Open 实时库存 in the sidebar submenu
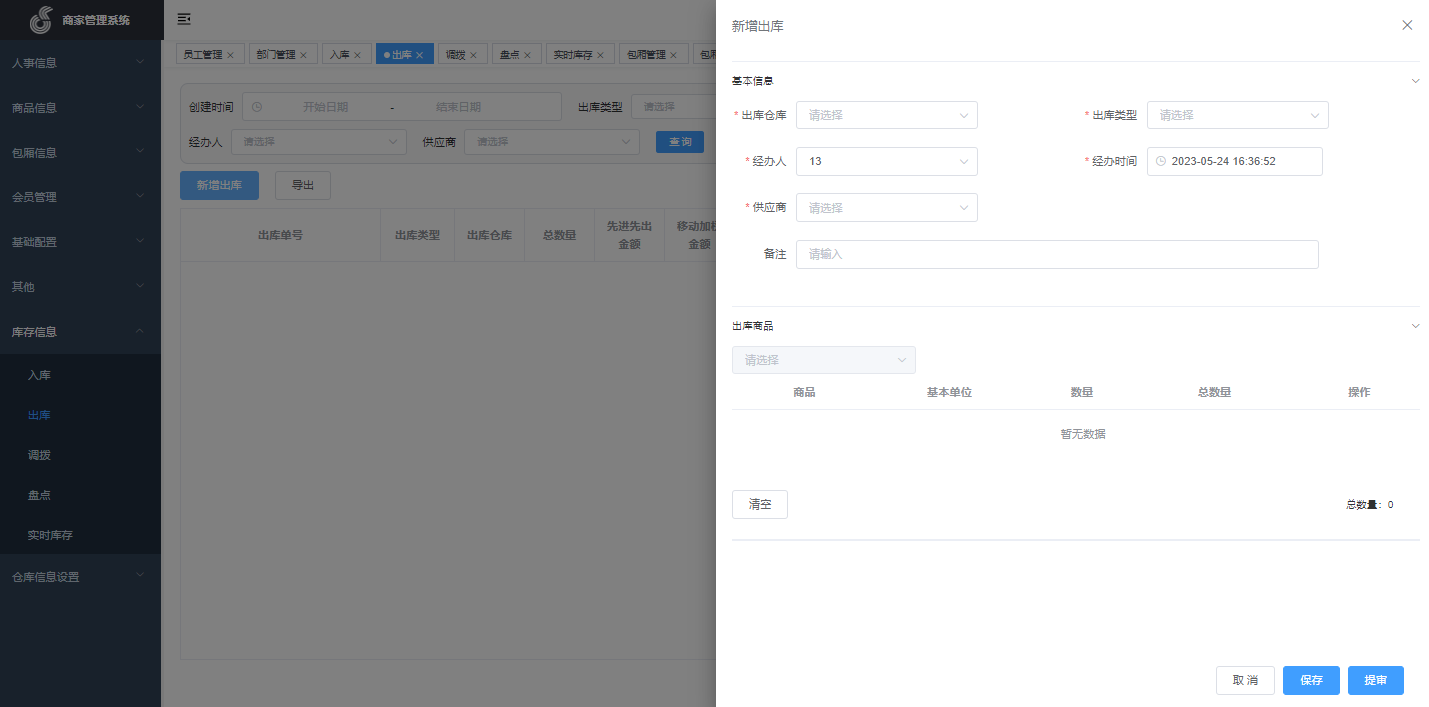Screen dimensions: 1429x707 click(x=80, y=535)
